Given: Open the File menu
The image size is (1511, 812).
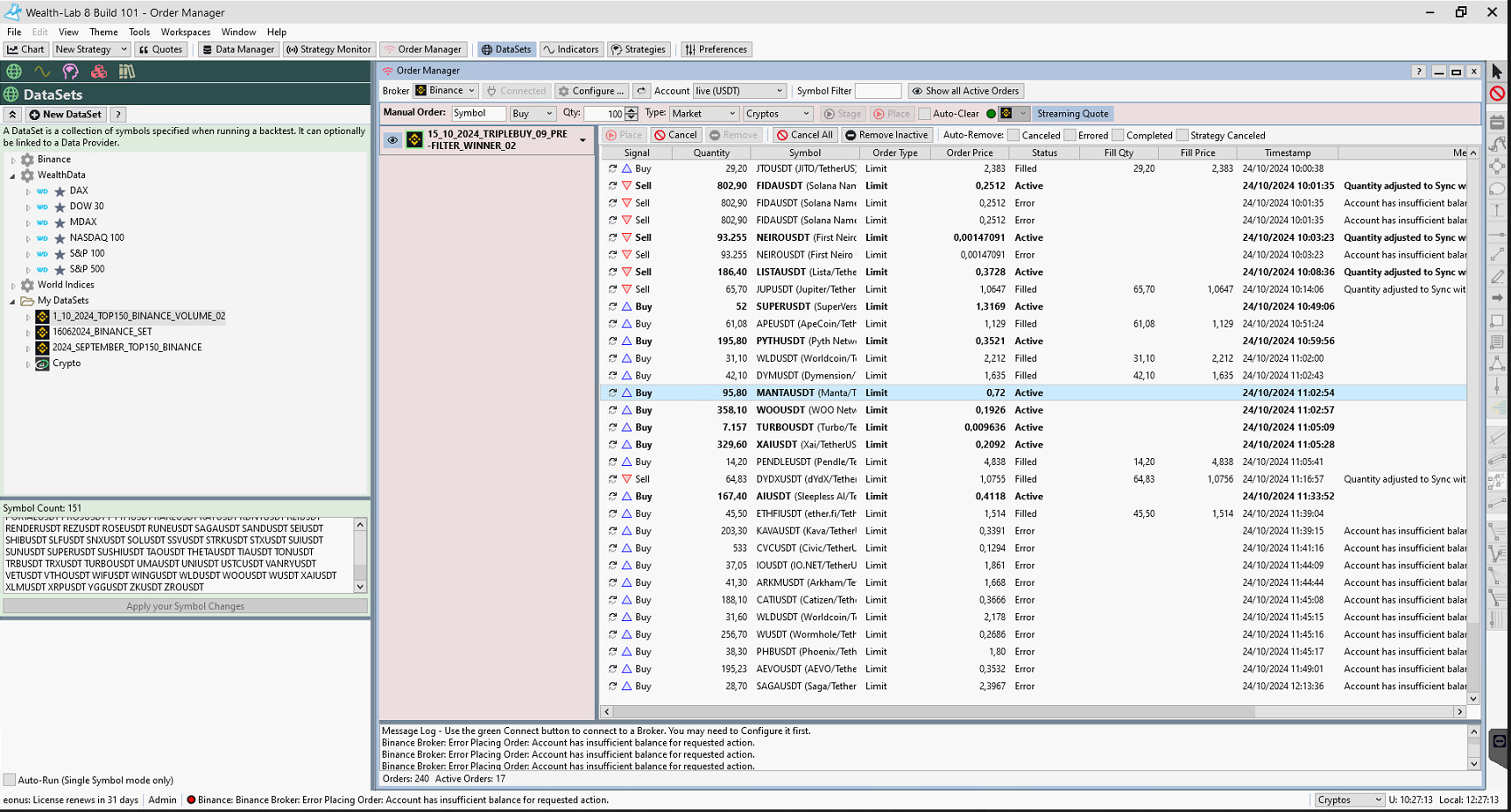Looking at the screenshot, I should 14,32.
